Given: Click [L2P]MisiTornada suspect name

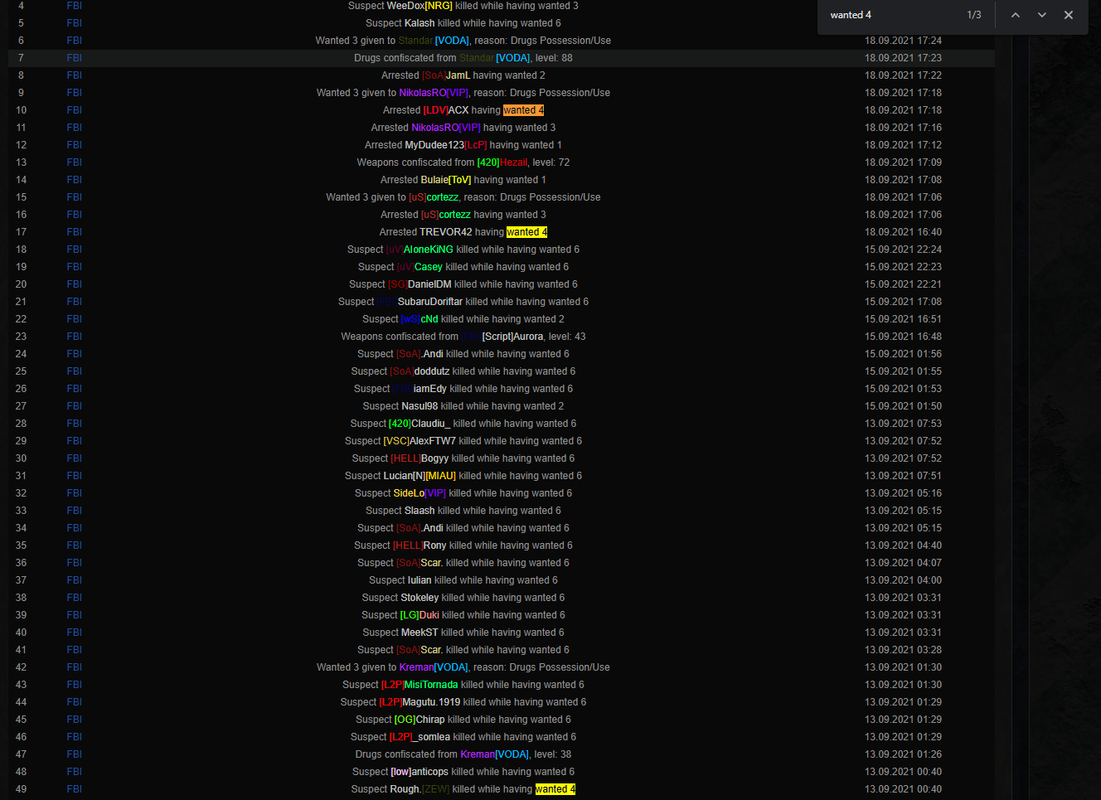Looking at the screenshot, I should (x=420, y=685).
